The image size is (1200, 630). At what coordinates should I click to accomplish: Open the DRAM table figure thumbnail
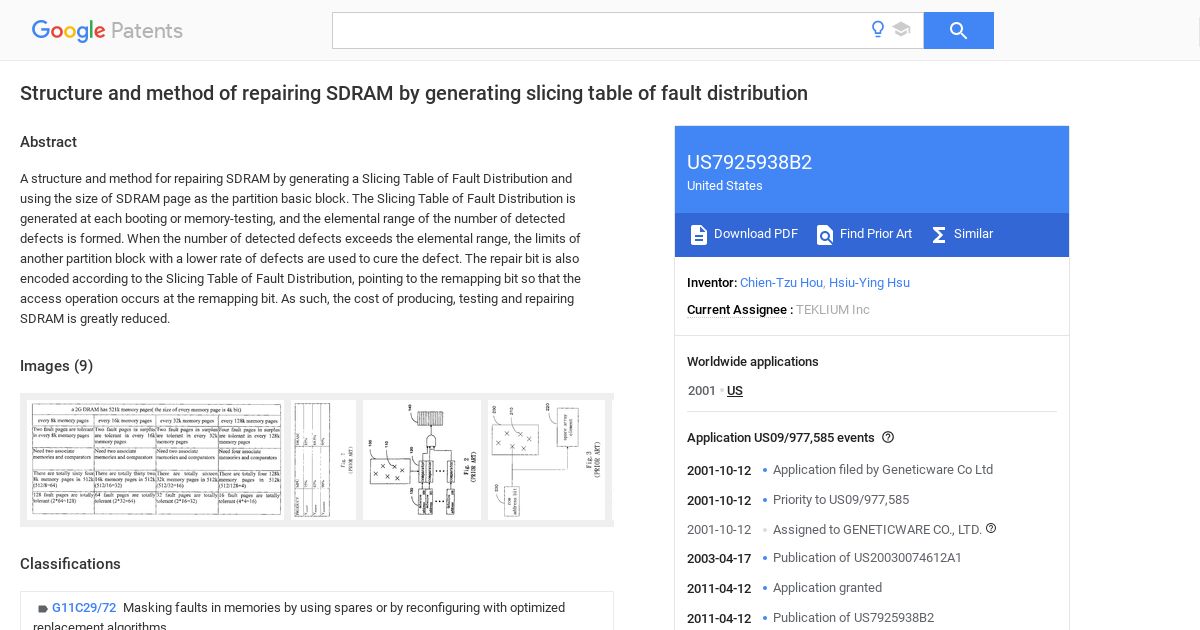coord(155,460)
